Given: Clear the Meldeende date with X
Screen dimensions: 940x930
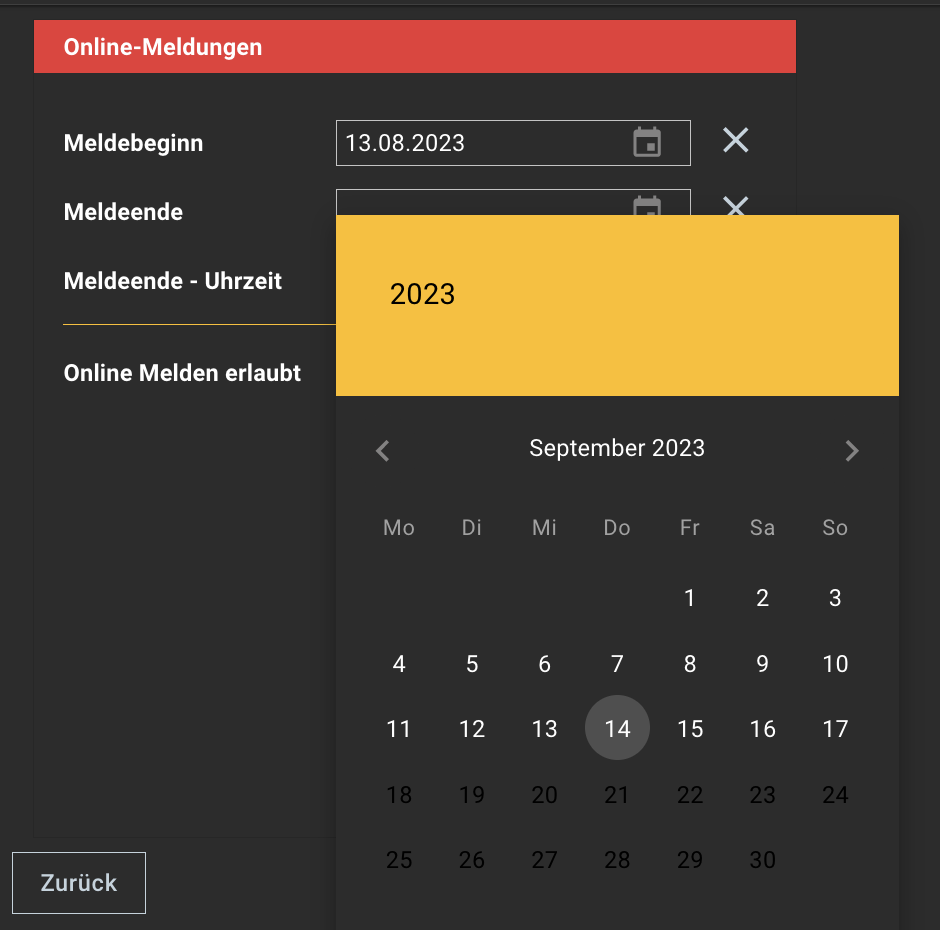Looking at the screenshot, I should pyautogui.click(x=736, y=205).
